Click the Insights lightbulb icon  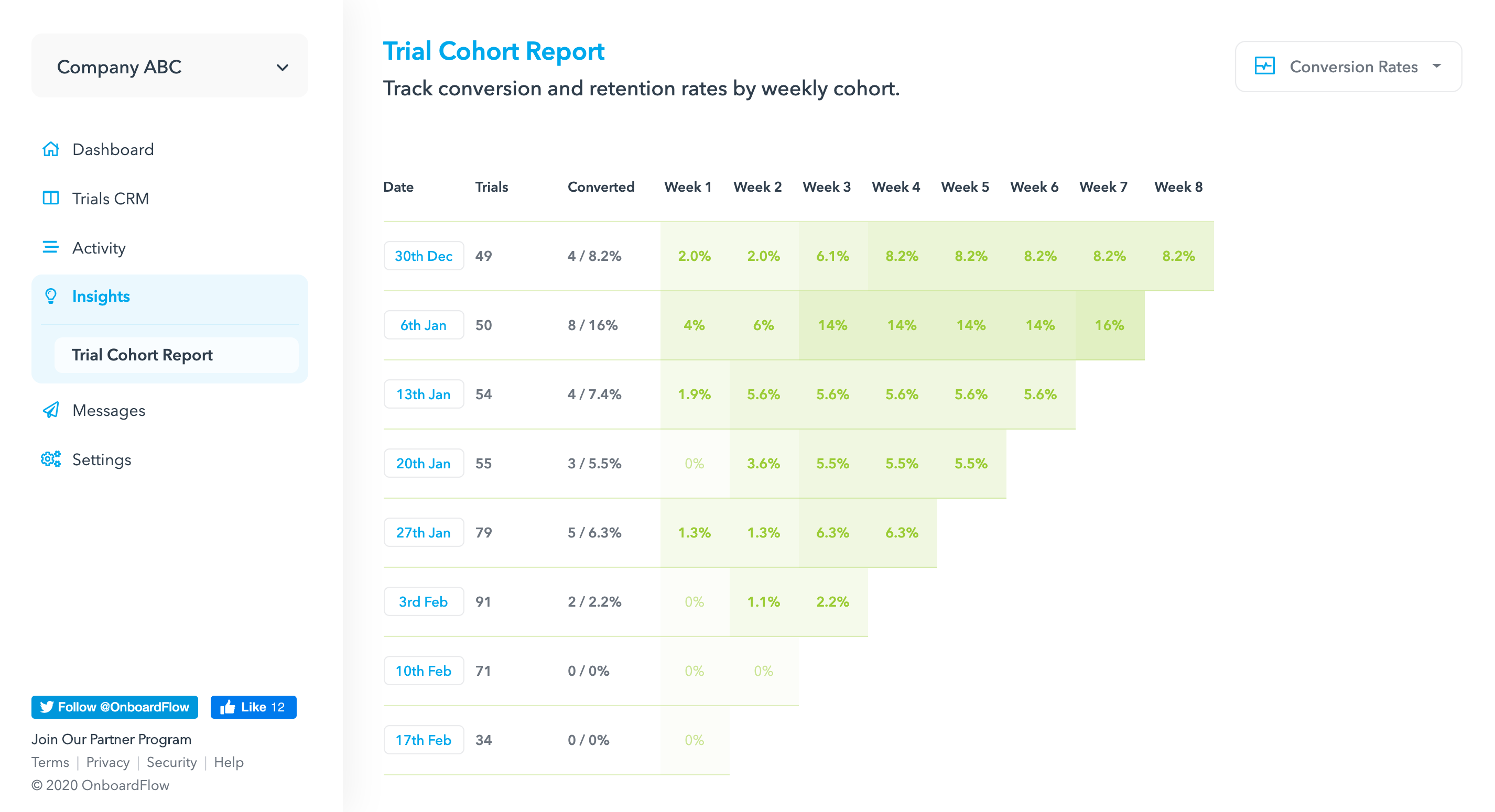tap(51, 297)
